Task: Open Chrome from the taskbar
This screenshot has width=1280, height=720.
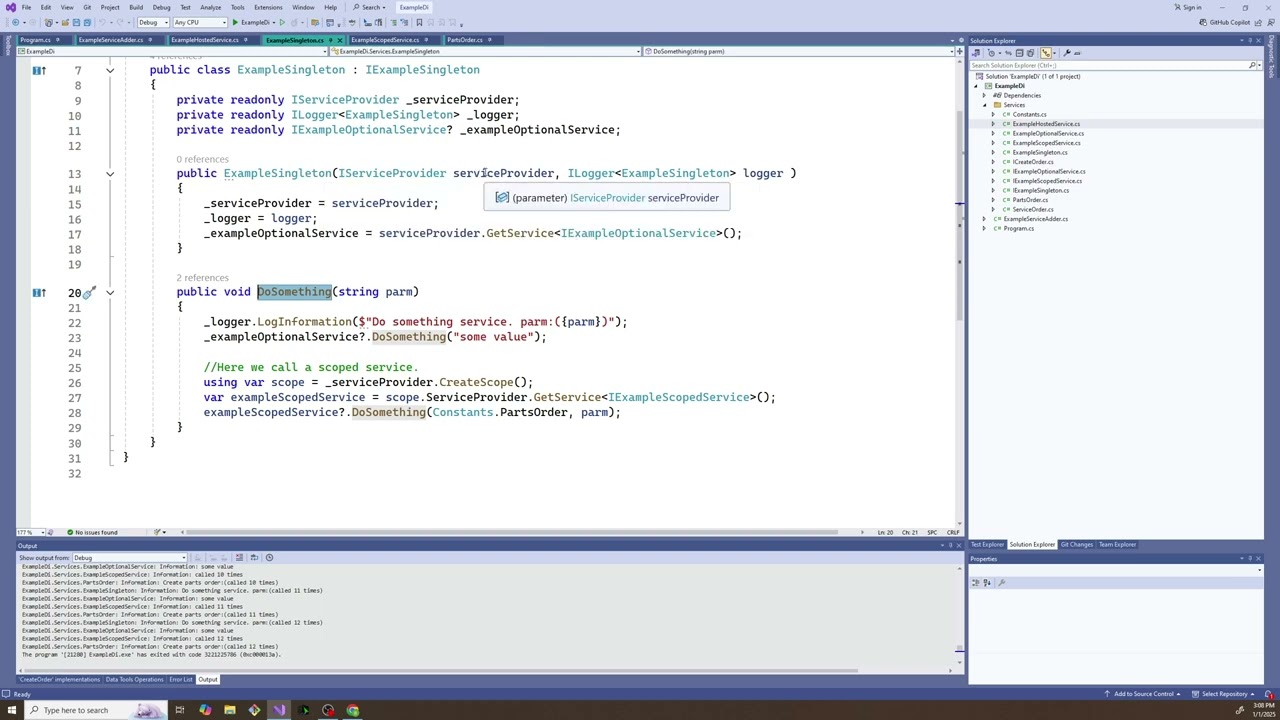Action: pyautogui.click(x=353, y=710)
